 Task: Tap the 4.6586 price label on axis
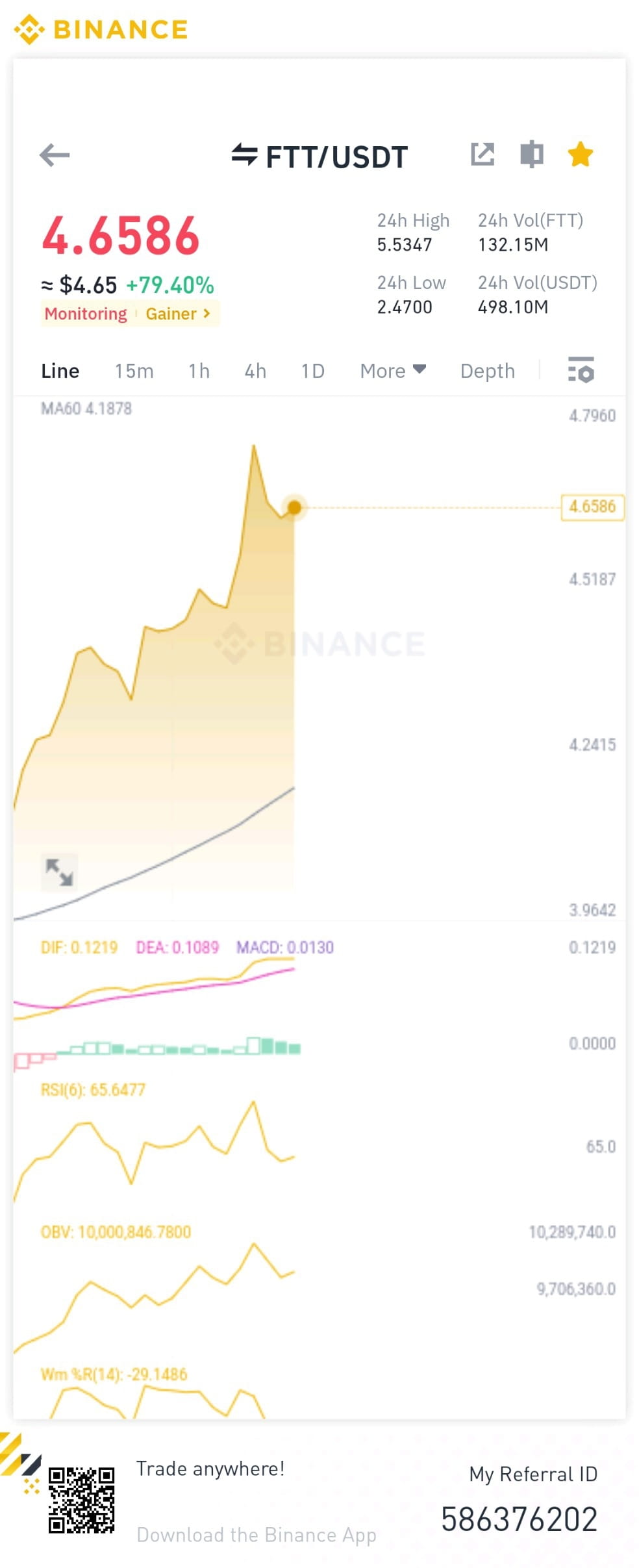(592, 507)
